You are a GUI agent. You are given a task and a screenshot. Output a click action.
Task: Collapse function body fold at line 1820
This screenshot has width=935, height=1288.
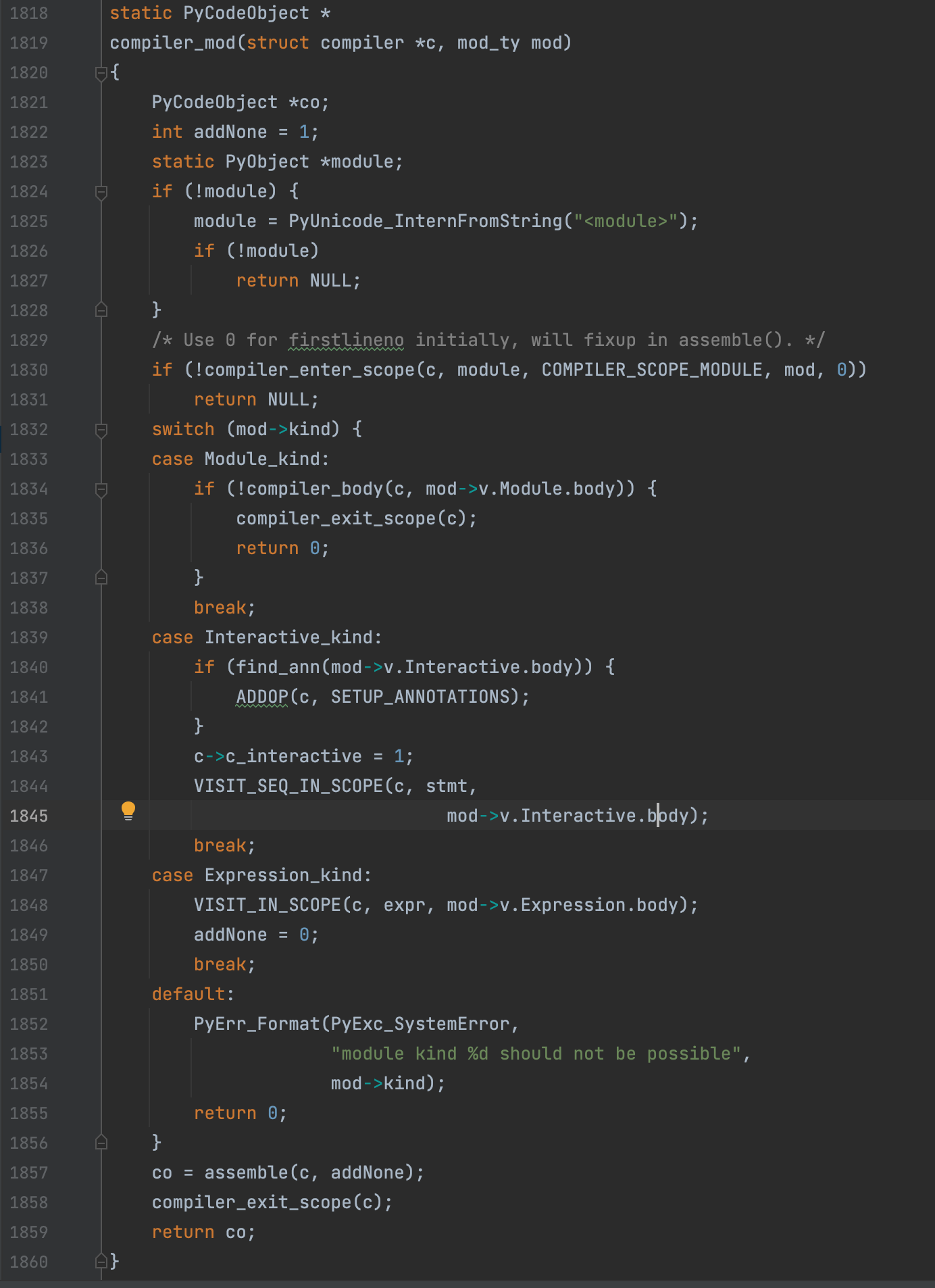coord(101,73)
